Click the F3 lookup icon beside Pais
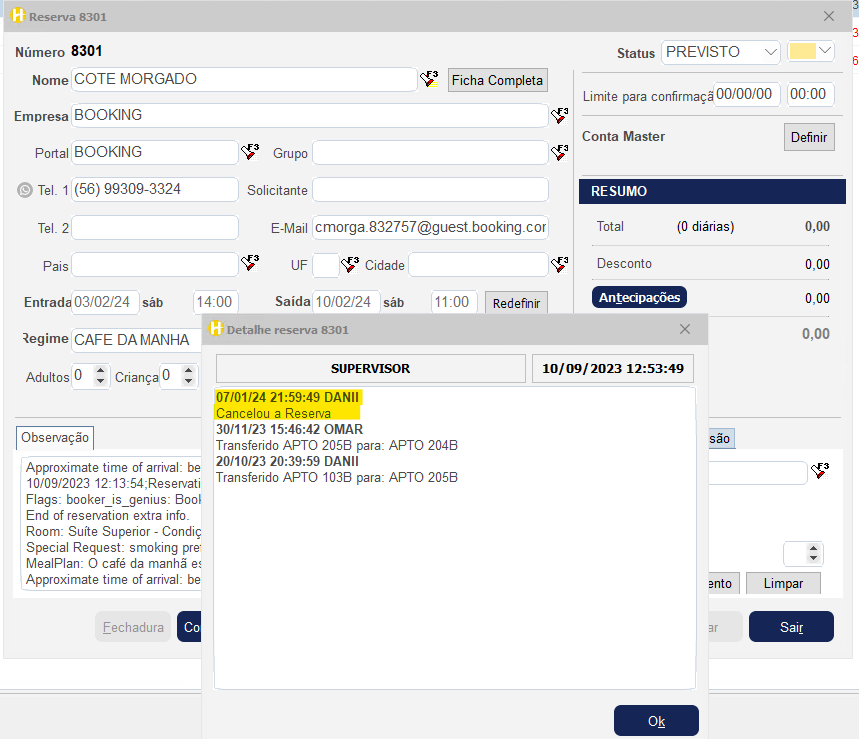The height and width of the screenshot is (739, 859). (x=250, y=264)
